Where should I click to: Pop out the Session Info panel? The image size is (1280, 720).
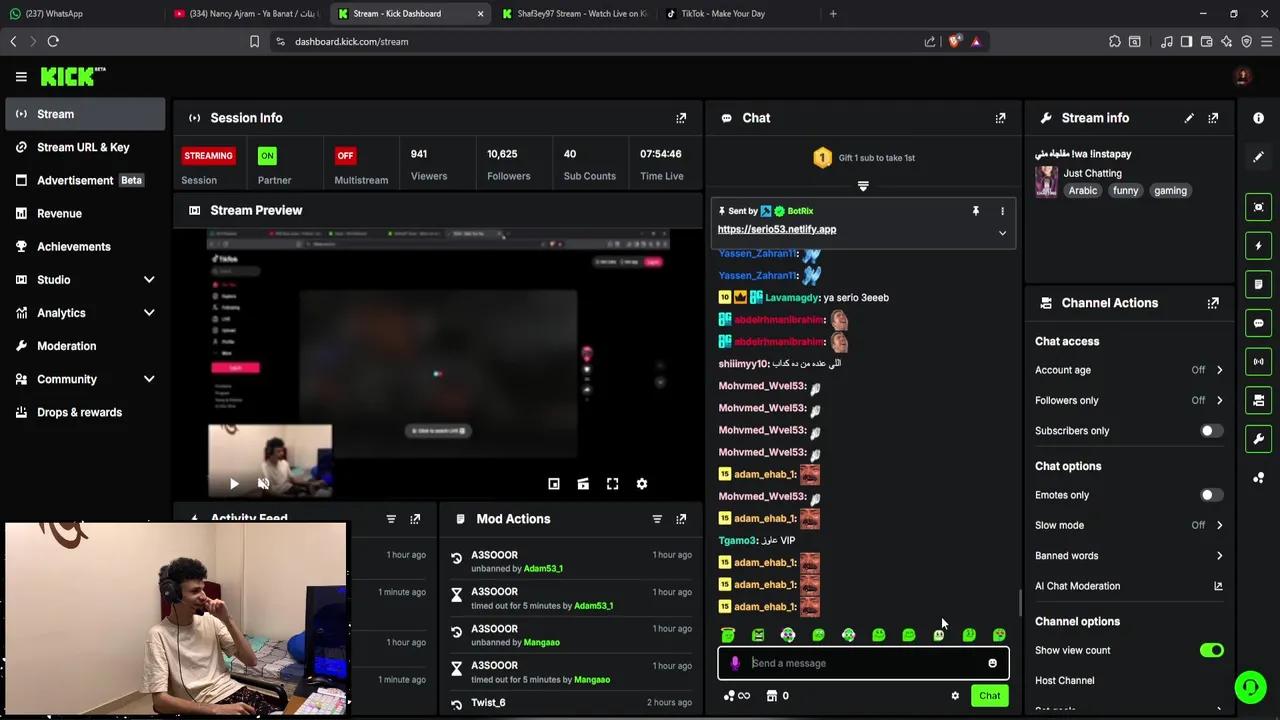point(681,118)
